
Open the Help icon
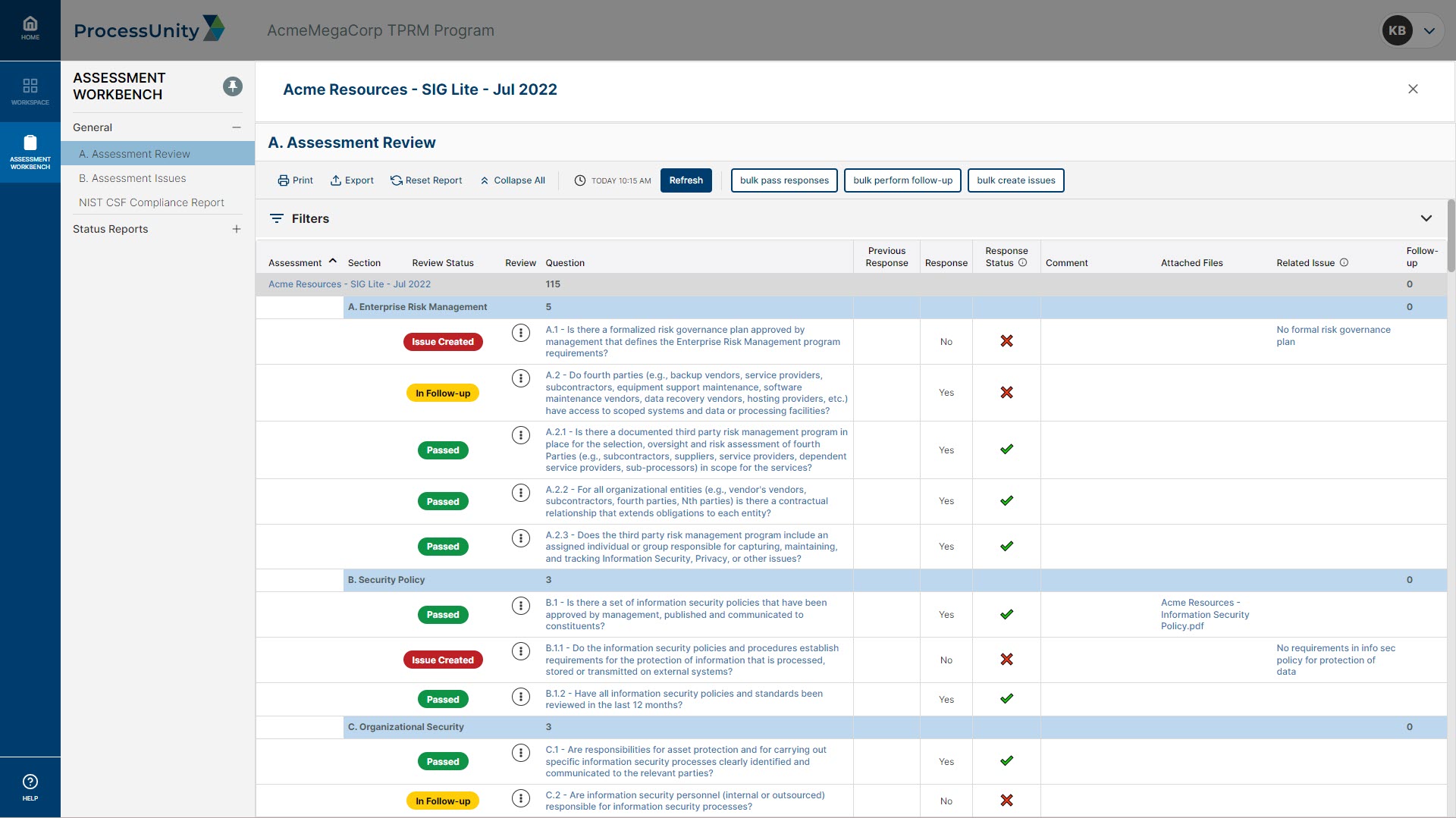click(x=30, y=787)
